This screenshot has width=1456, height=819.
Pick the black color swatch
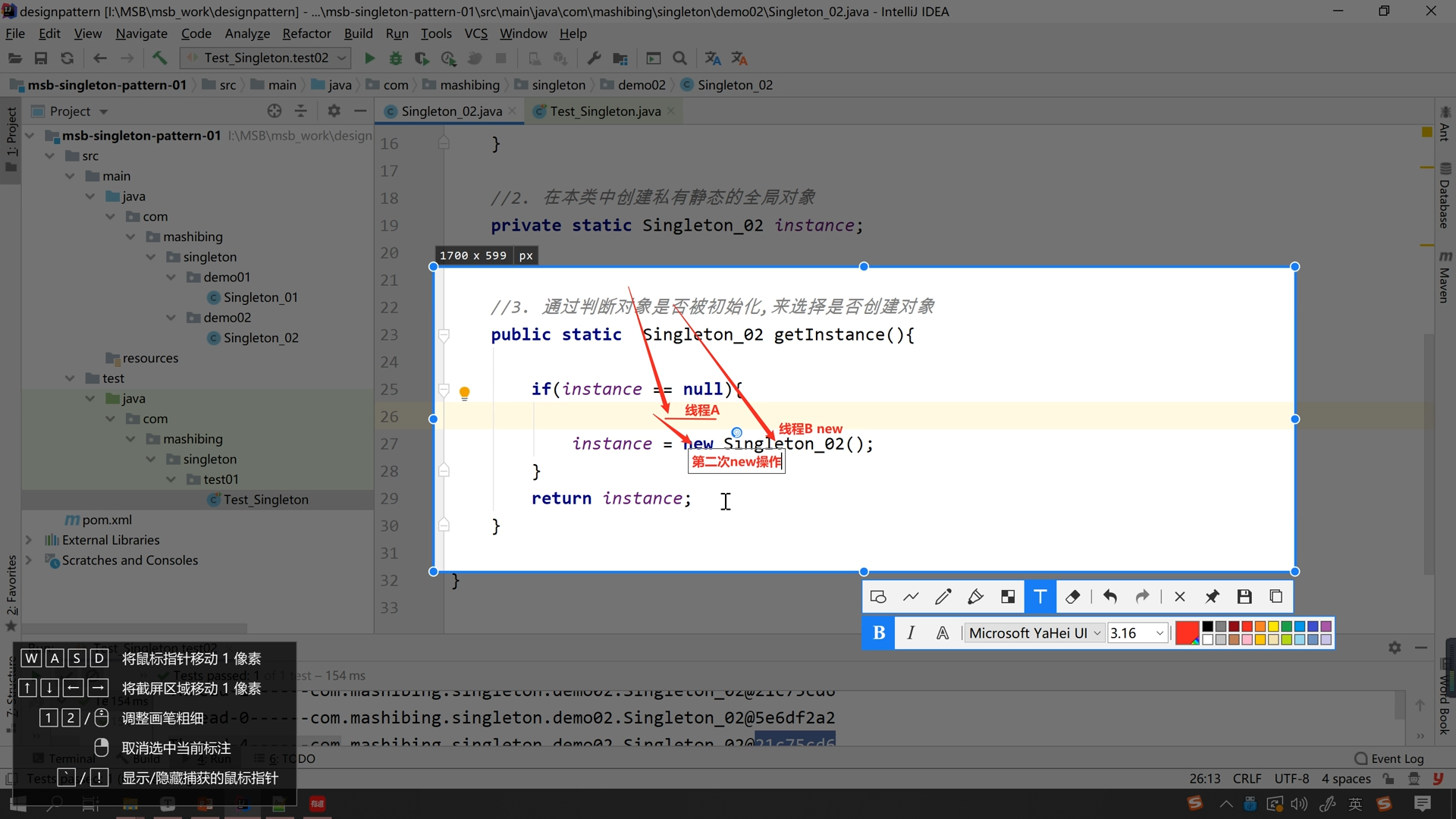(x=1208, y=626)
